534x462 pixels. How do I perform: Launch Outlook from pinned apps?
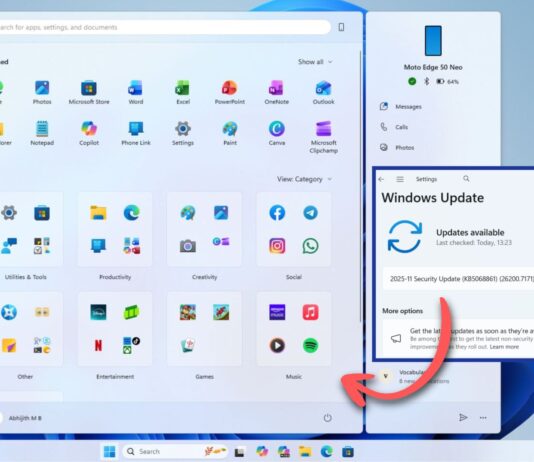click(x=324, y=92)
